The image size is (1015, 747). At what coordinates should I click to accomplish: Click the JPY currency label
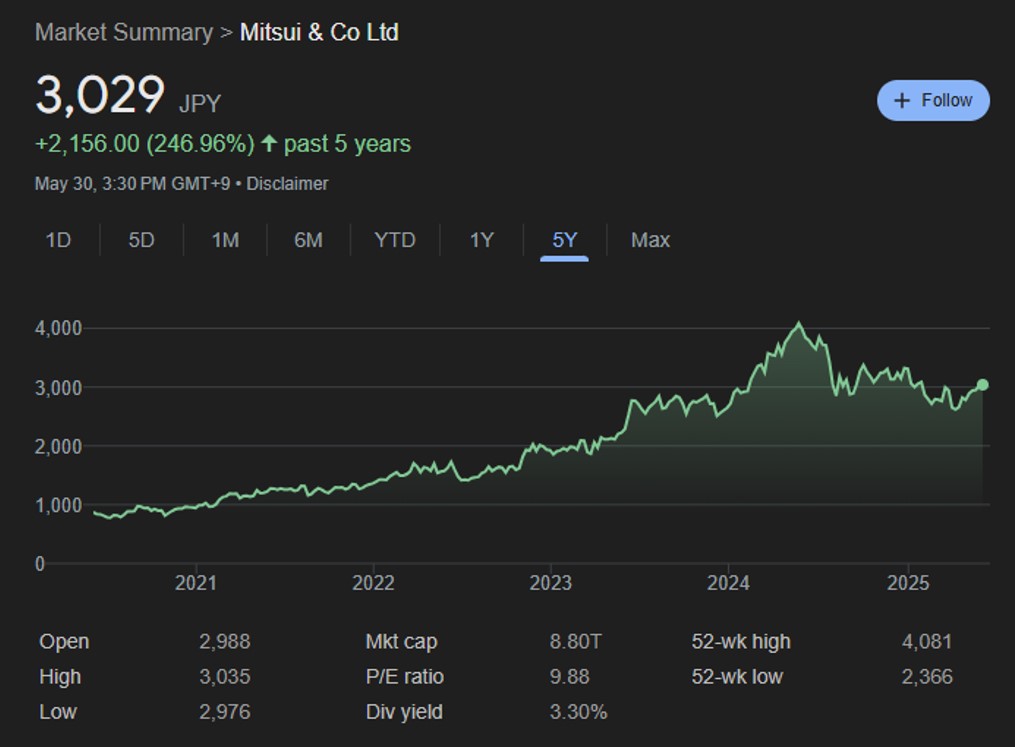(200, 104)
